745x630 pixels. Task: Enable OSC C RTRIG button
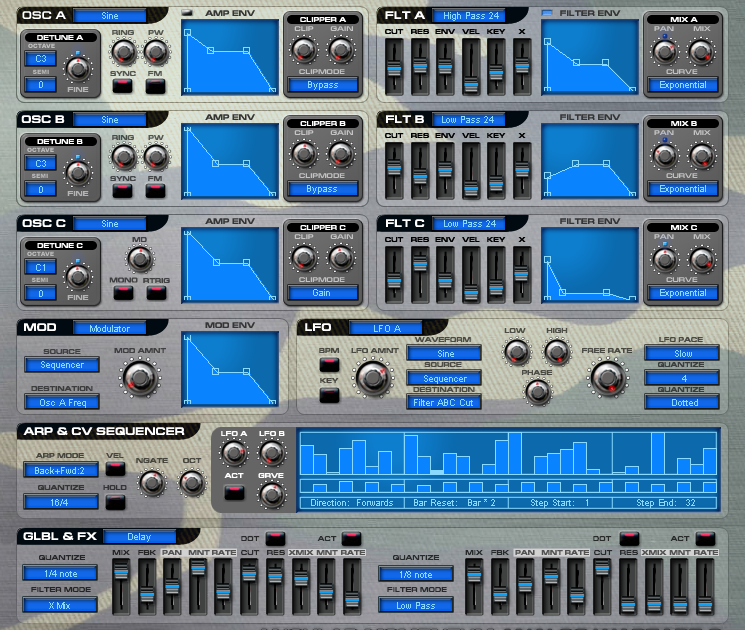coord(156,293)
